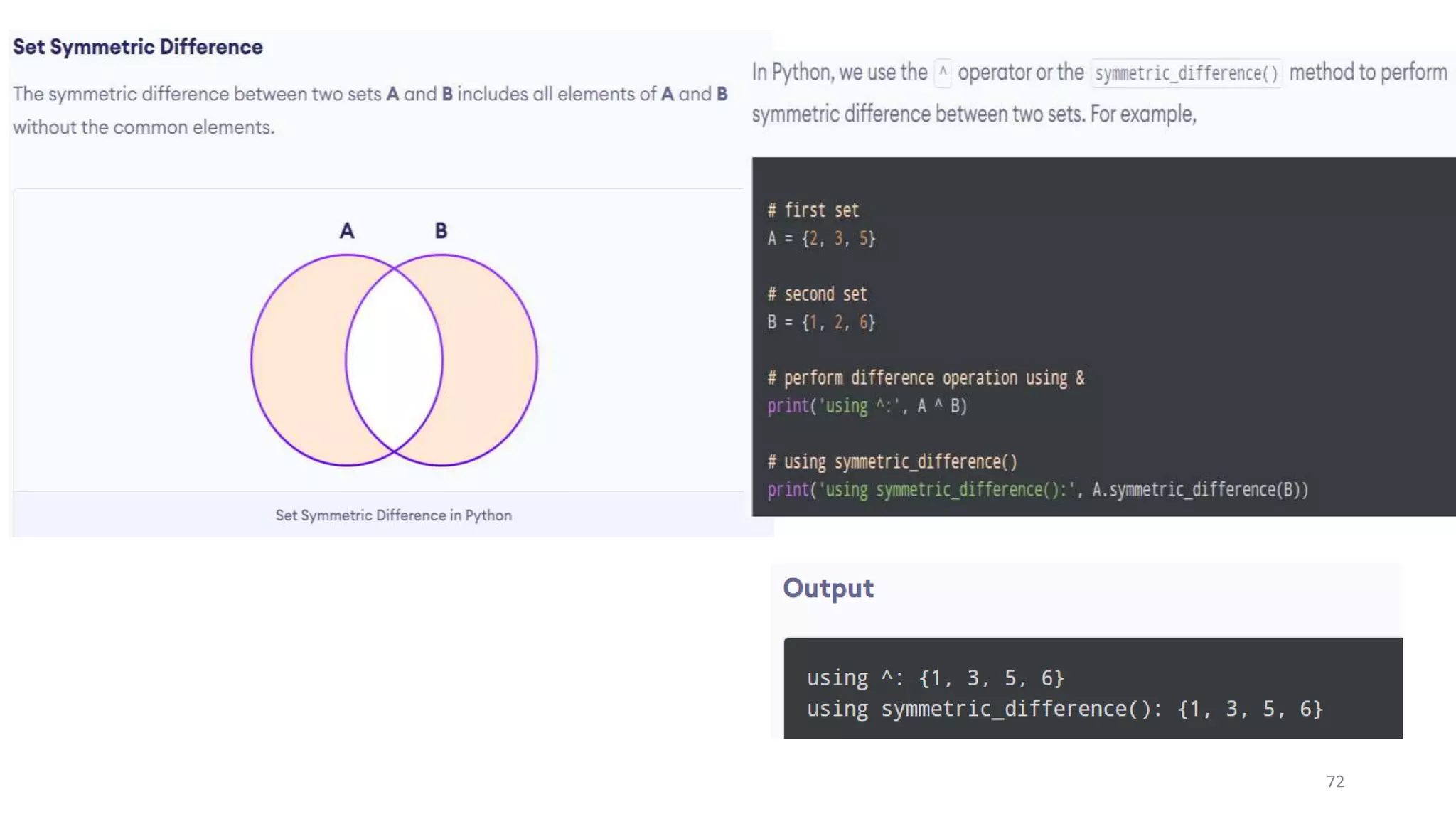Click the 'Output' heading
1456x819 pixels.
tap(828, 588)
